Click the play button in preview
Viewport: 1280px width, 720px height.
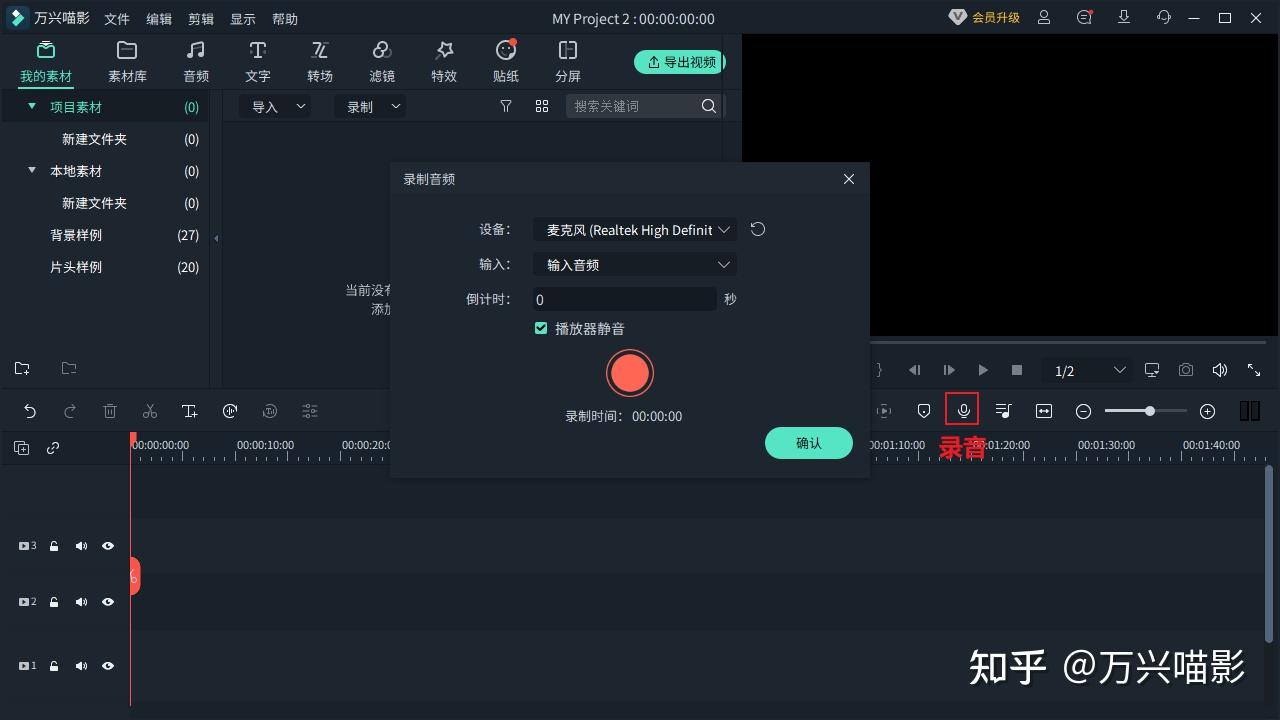pos(983,370)
